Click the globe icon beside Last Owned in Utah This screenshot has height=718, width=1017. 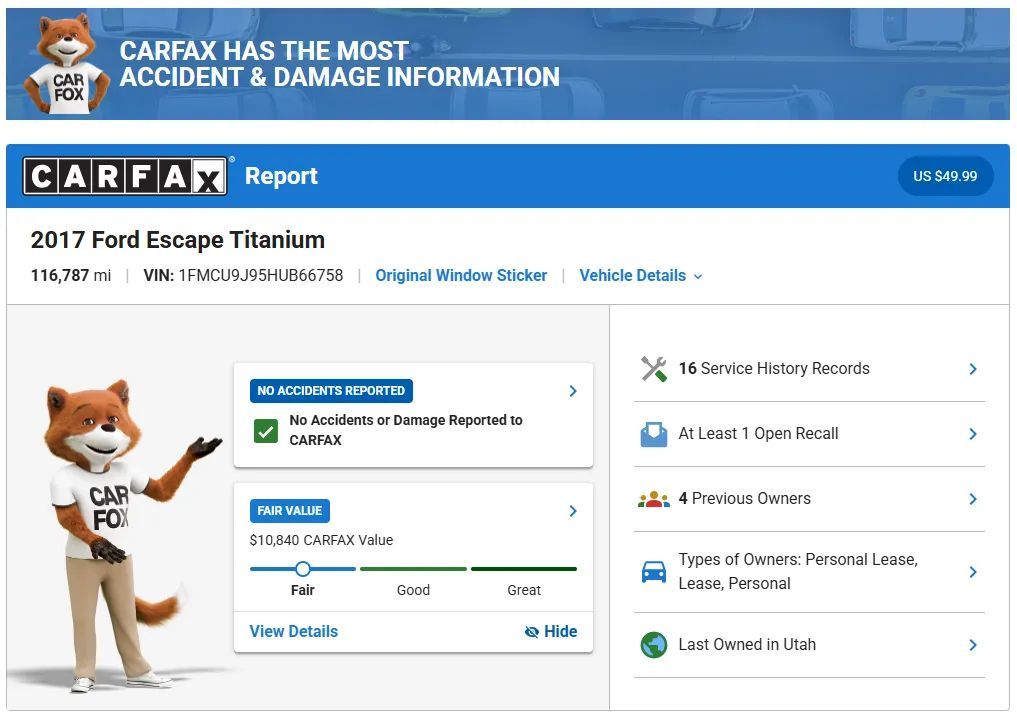click(x=654, y=645)
